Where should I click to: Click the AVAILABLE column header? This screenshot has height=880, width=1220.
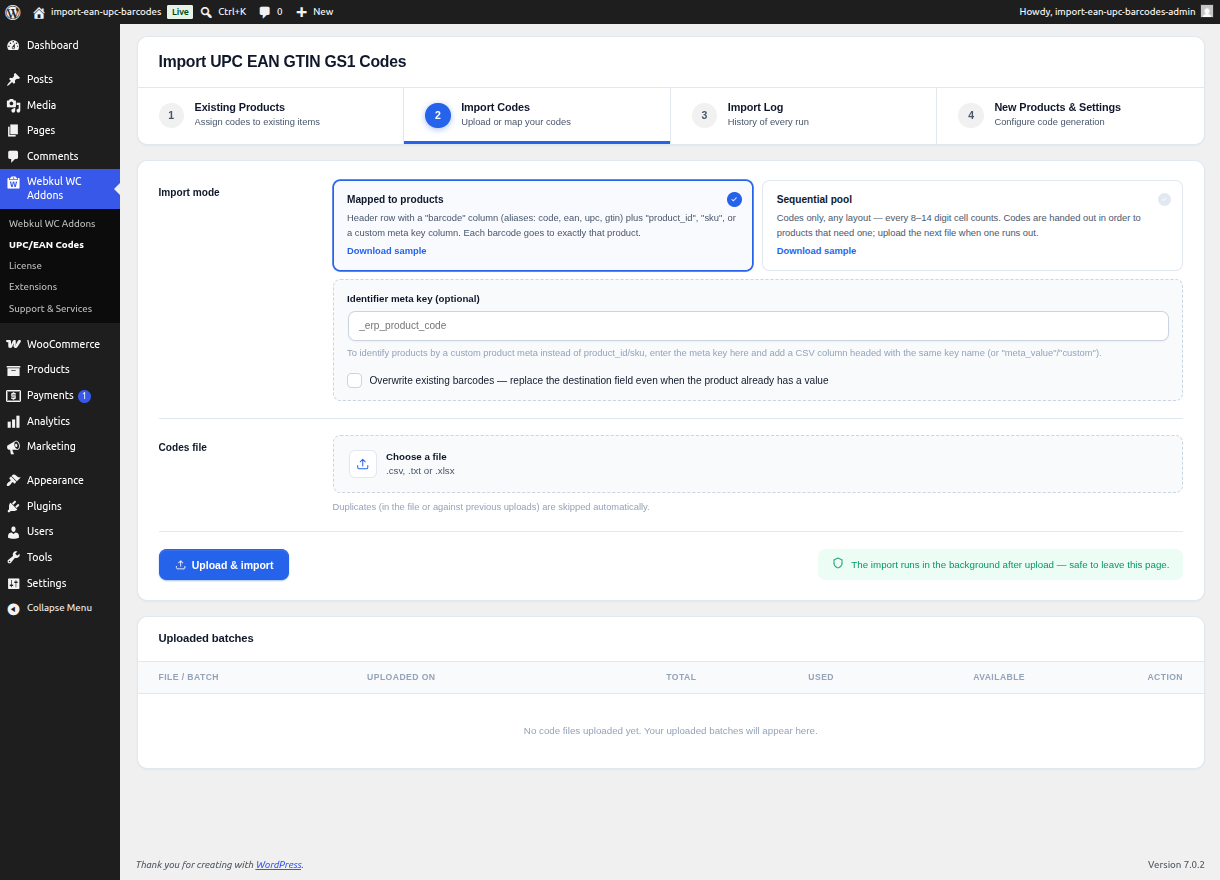point(999,677)
